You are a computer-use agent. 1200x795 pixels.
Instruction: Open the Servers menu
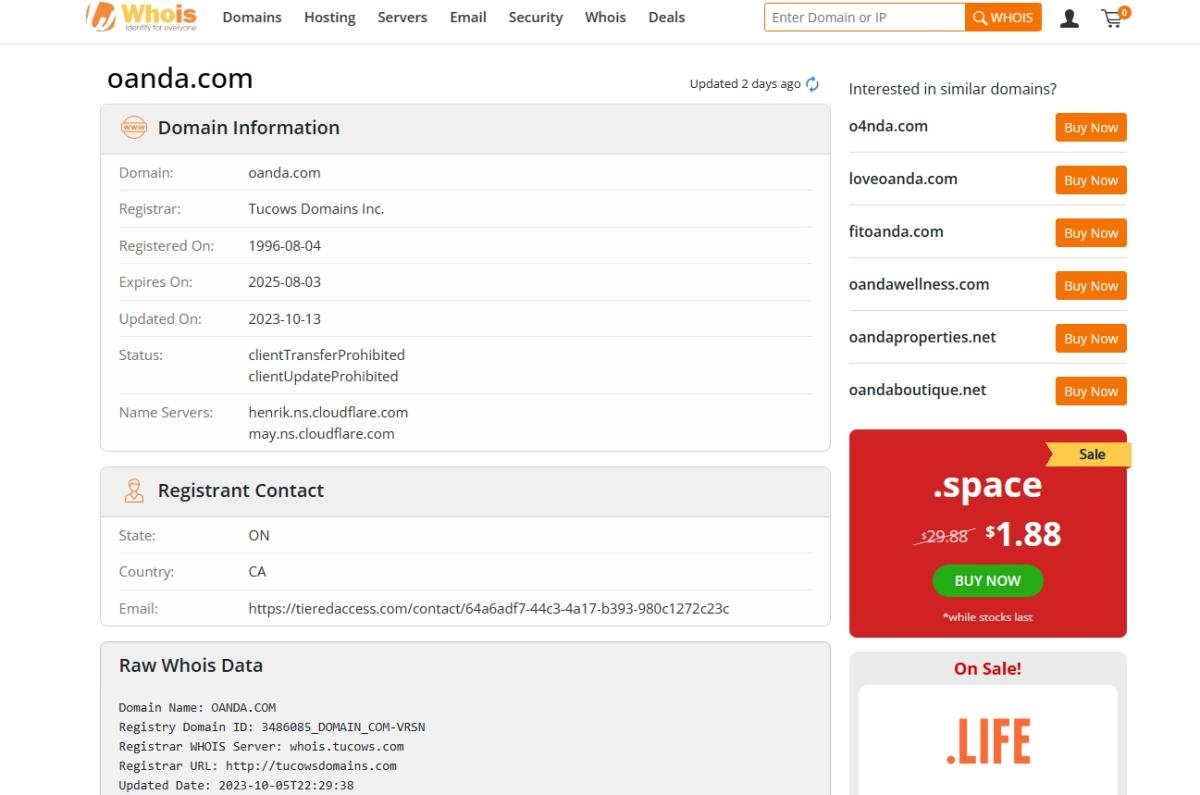[402, 17]
